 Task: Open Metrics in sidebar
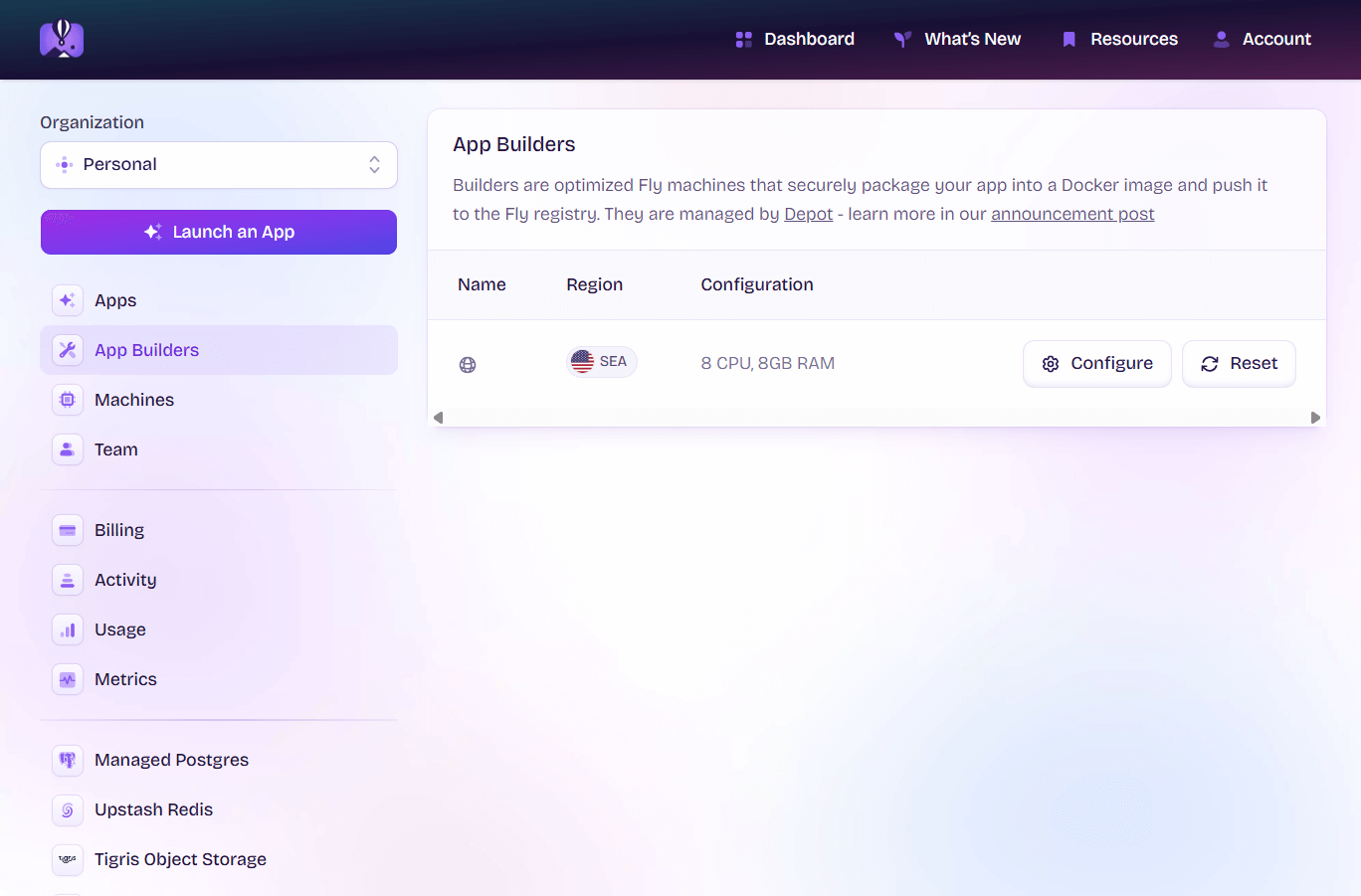pyautogui.click(x=219, y=679)
